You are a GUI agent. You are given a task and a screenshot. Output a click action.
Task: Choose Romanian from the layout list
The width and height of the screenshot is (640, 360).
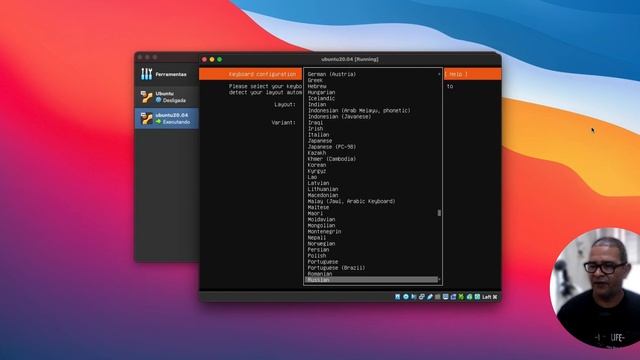(320, 274)
